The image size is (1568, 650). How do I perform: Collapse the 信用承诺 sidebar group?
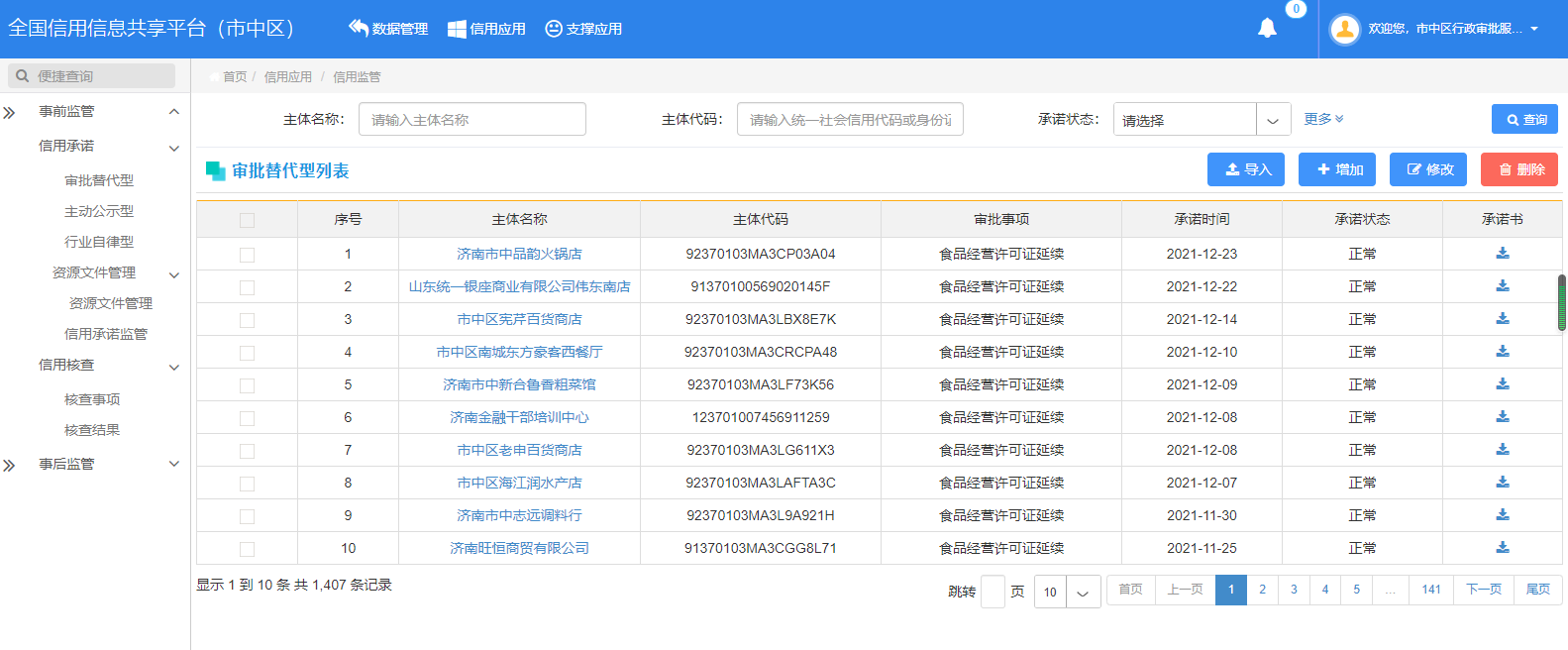pos(174,148)
